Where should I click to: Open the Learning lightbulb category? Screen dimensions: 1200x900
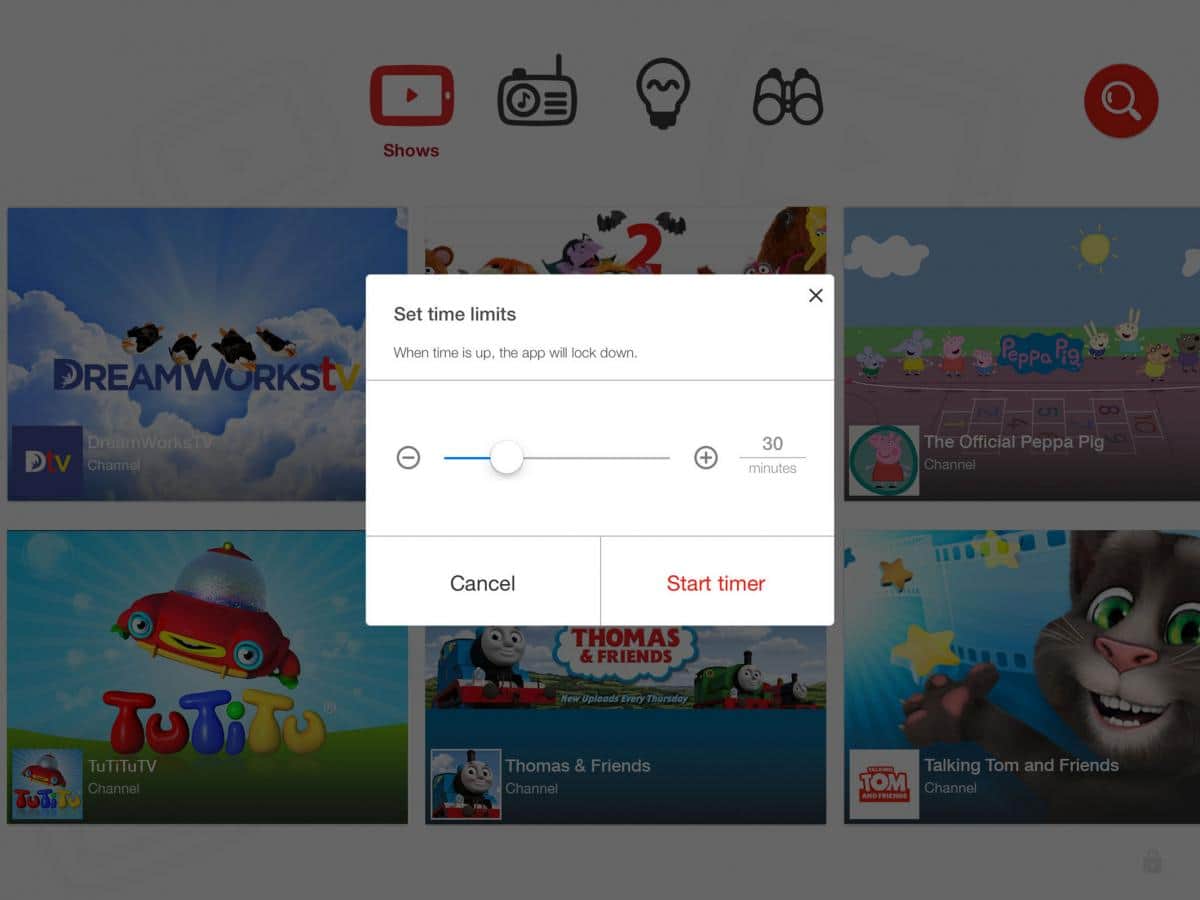coord(663,93)
